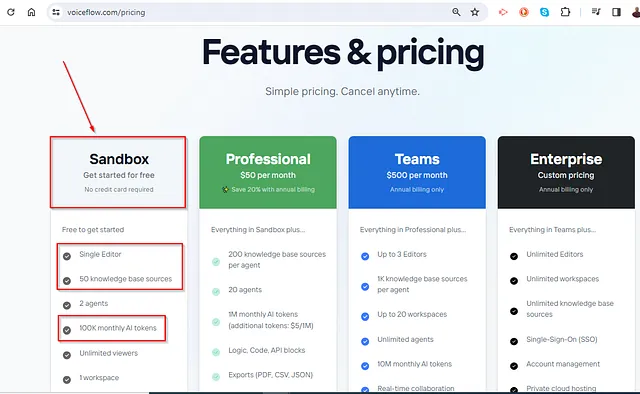
Task: Open the Extensions puzzle piece icon
Action: click(565, 12)
